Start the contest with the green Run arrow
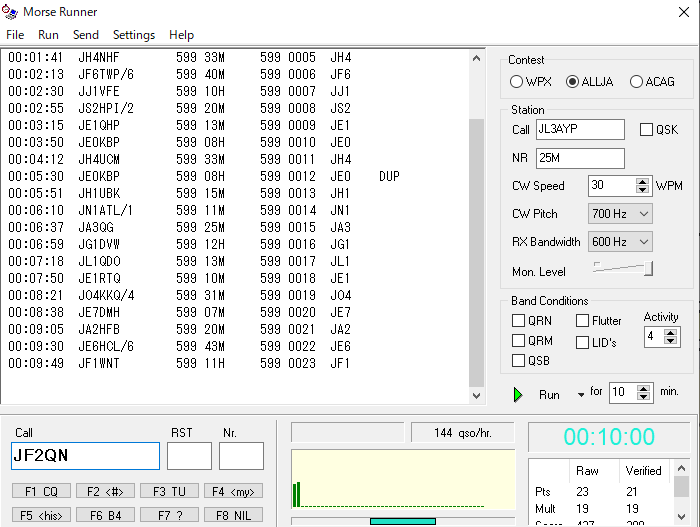 pyautogui.click(x=518, y=395)
